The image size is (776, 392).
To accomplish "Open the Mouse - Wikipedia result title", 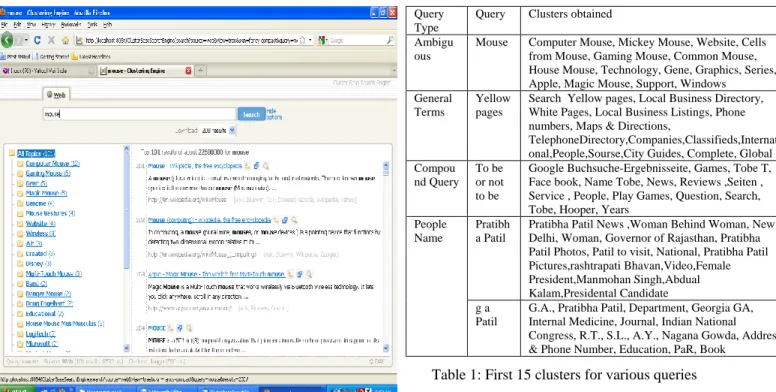I will point(195,166).
